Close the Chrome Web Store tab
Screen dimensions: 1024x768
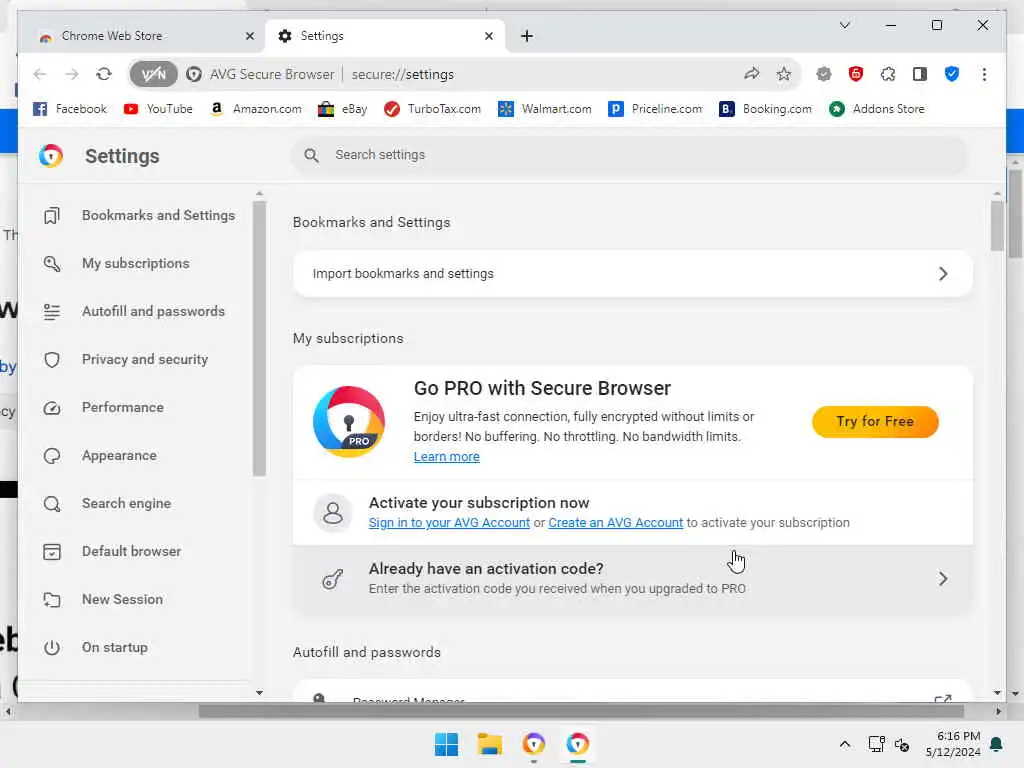249,36
